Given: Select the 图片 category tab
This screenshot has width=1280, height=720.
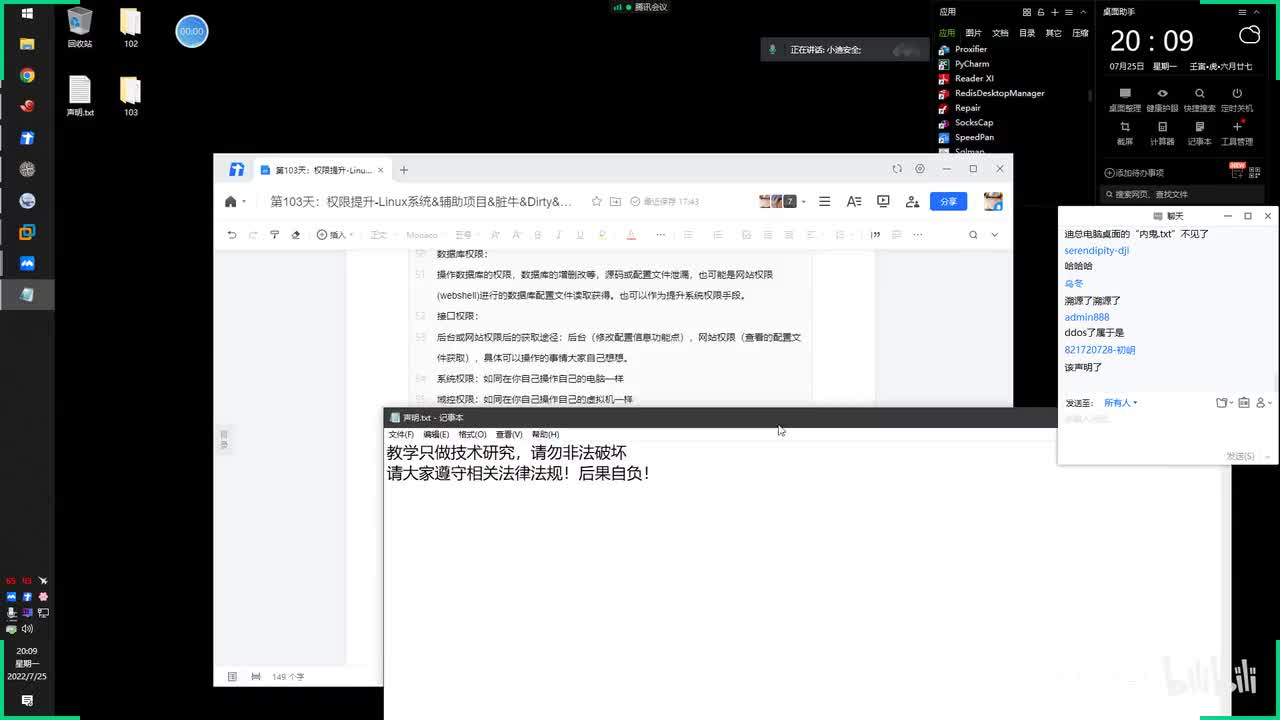Looking at the screenshot, I should click(973, 33).
